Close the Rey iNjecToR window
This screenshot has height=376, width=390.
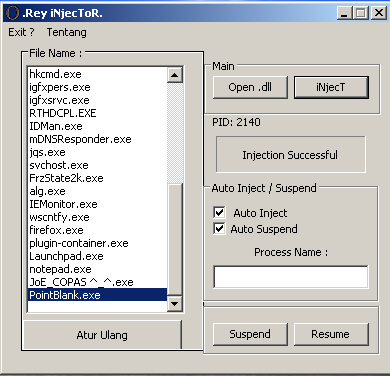coord(379,13)
